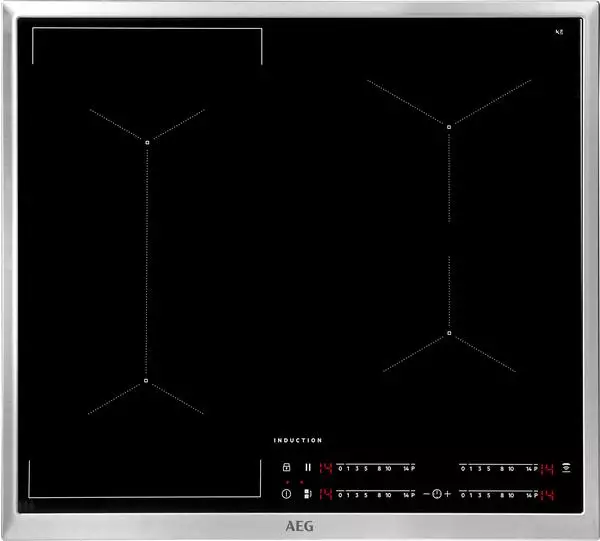The width and height of the screenshot is (600, 541).
Task: Touch the front-left cooking zone center marker
Action: [x=146, y=380]
